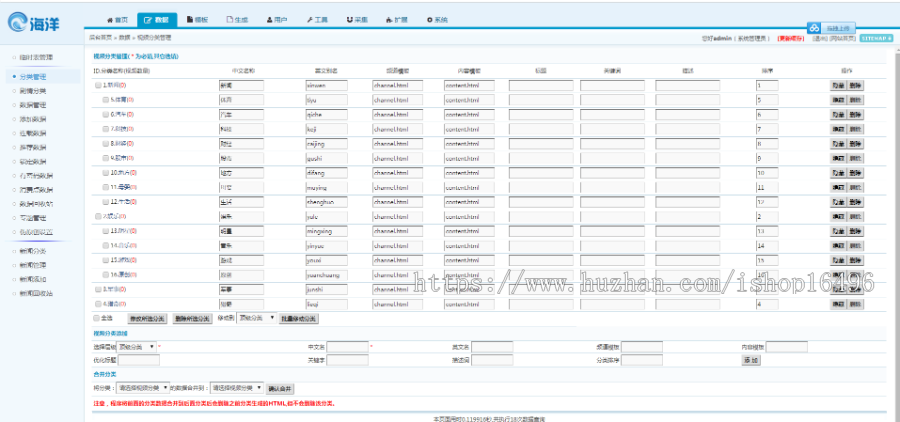Click the 删除 button in the lieqi row
900x422 pixels.
click(855, 304)
